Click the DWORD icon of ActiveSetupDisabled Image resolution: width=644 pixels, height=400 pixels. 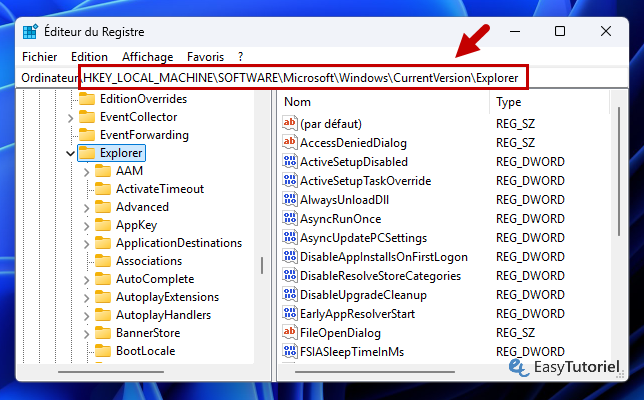(290, 161)
